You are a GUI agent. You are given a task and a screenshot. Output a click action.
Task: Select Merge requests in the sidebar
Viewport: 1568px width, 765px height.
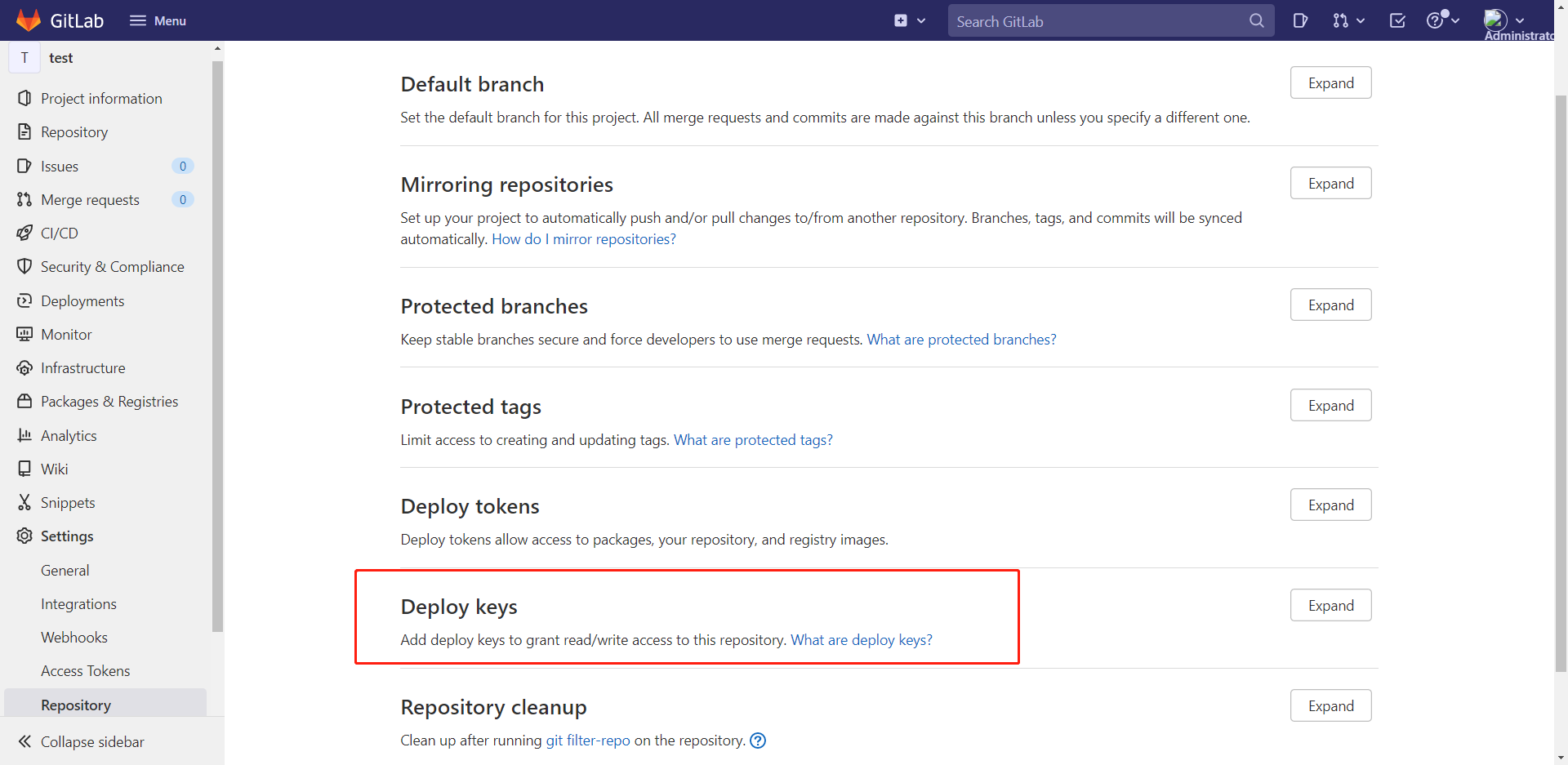pos(90,199)
